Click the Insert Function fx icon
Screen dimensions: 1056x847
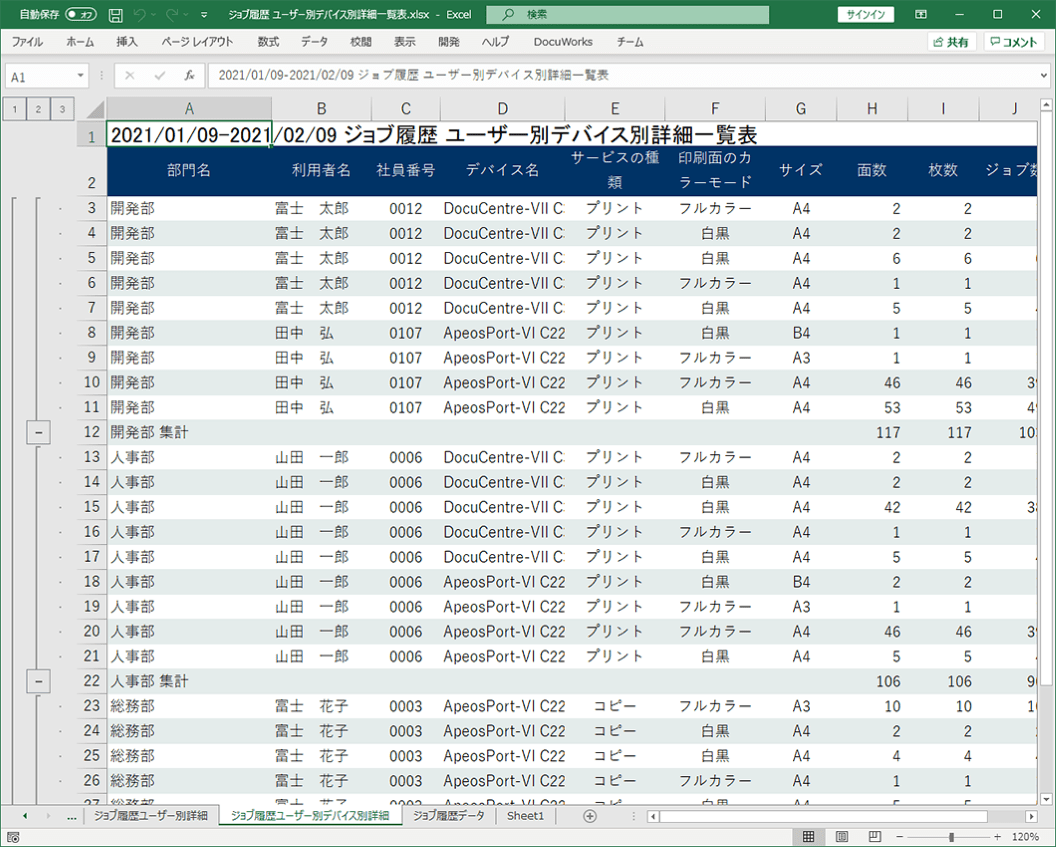click(x=190, y=75)
